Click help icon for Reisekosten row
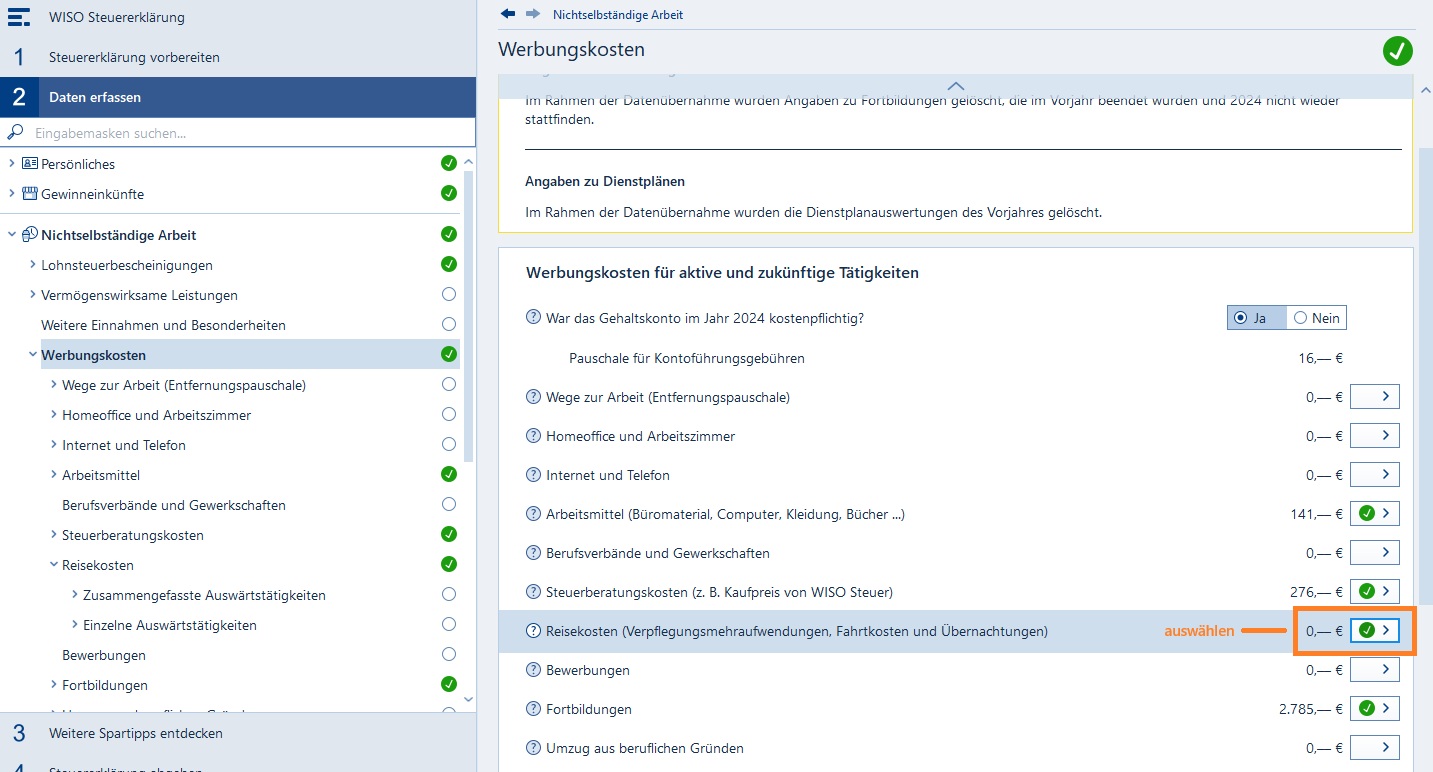The image size is (1433, 772). 533,631
